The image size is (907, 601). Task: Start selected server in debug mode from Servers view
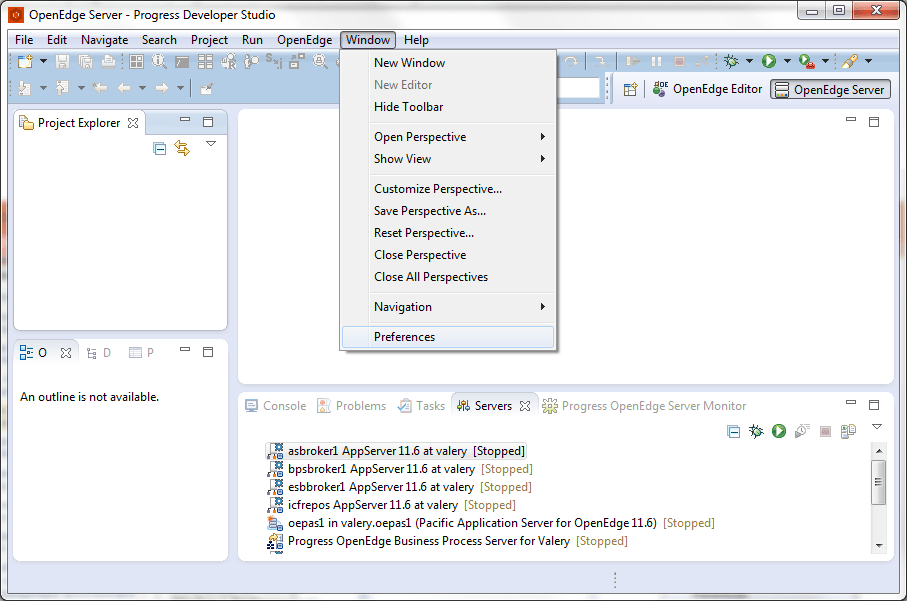point(756,431)
